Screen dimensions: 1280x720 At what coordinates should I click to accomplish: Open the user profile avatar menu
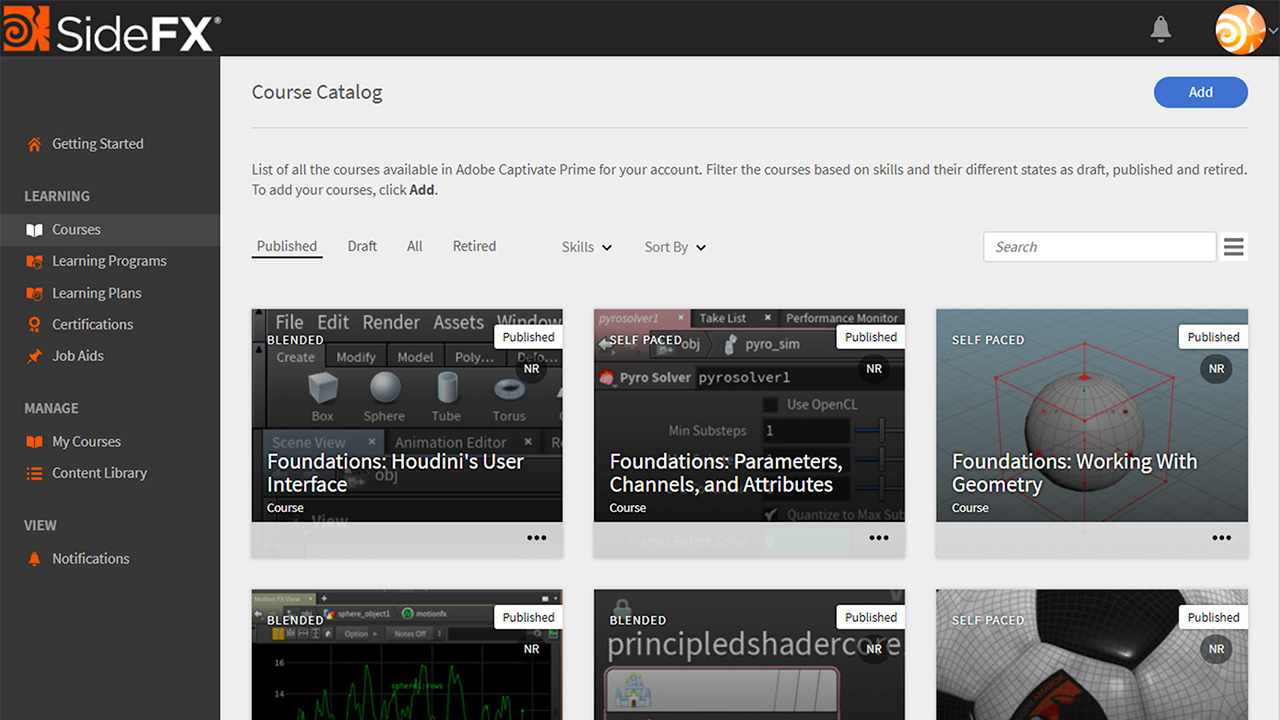click(1239, 29)
